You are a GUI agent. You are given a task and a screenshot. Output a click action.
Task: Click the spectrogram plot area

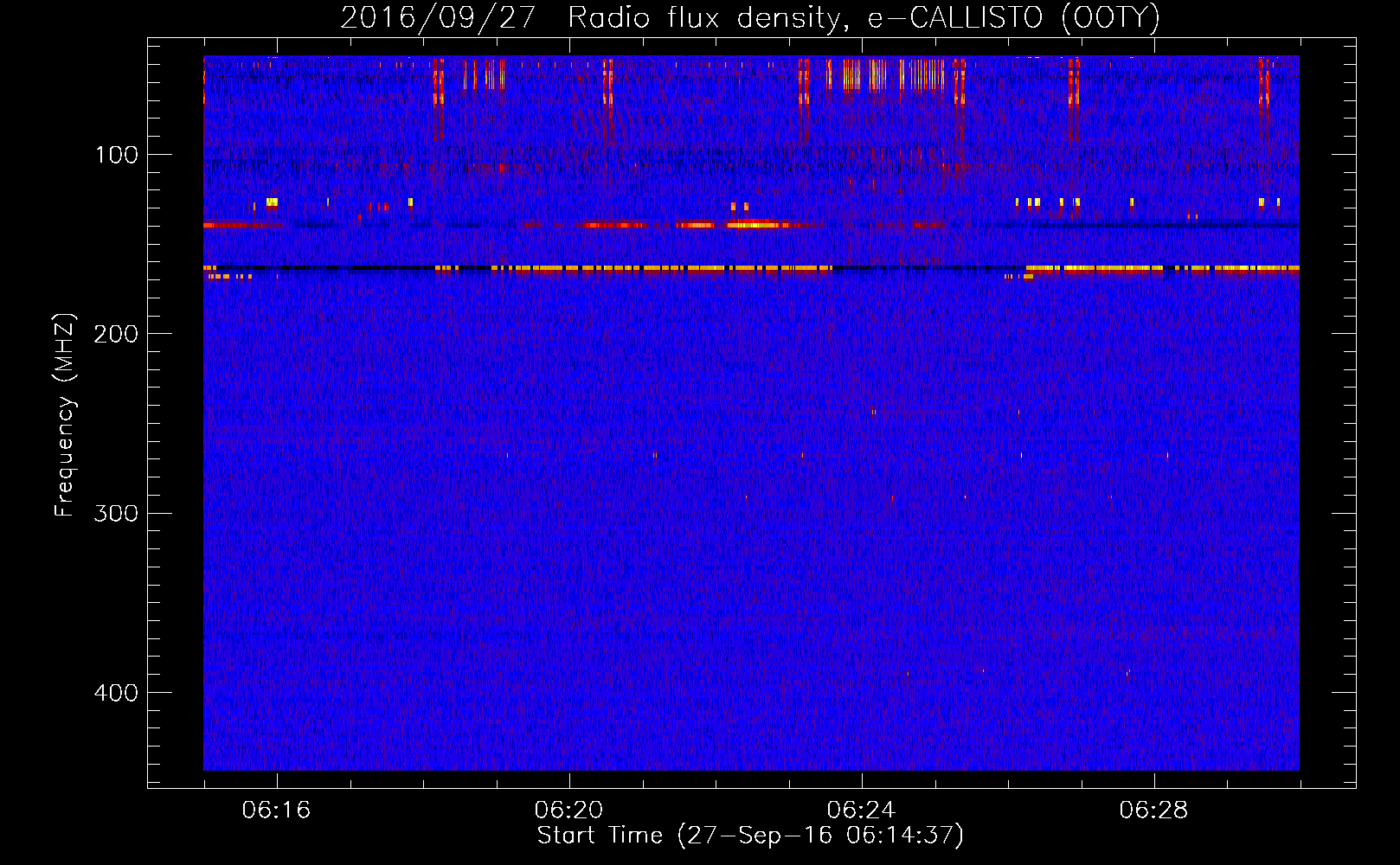[x=751, y=413]
